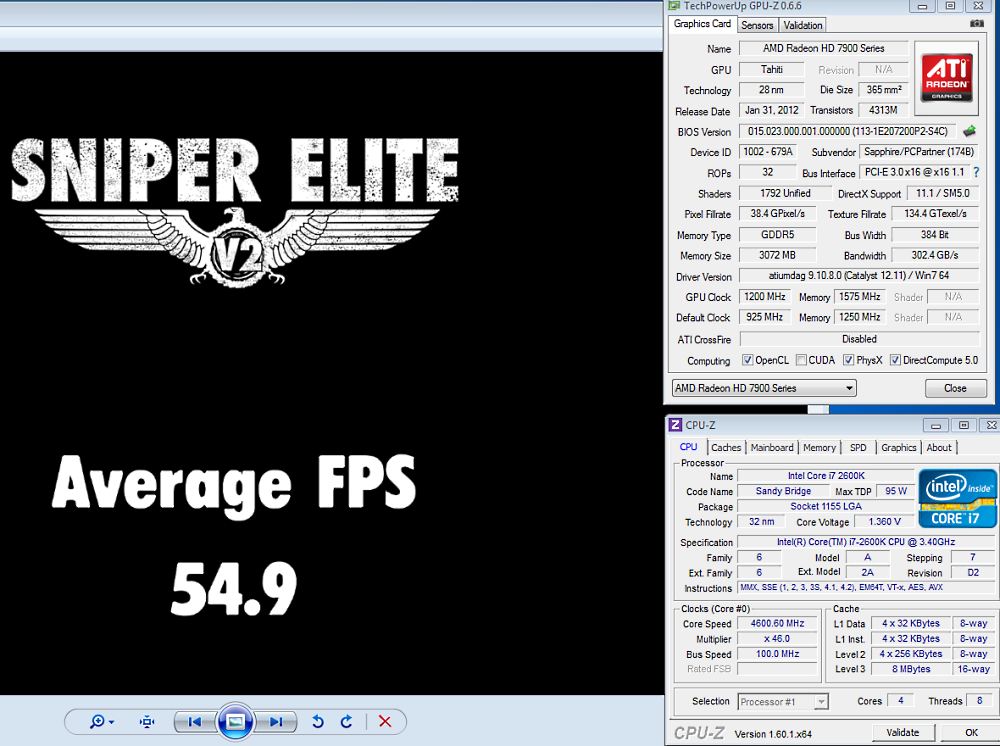Open the SPD tab in CPU-Z
Screen dimensions: 1000x746
(858, 448)
